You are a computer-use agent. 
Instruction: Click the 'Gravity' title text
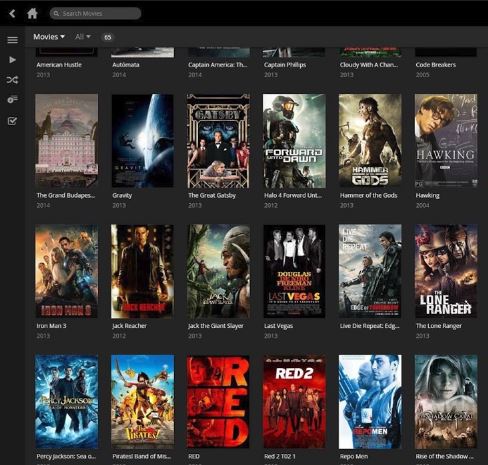point(122,195)
